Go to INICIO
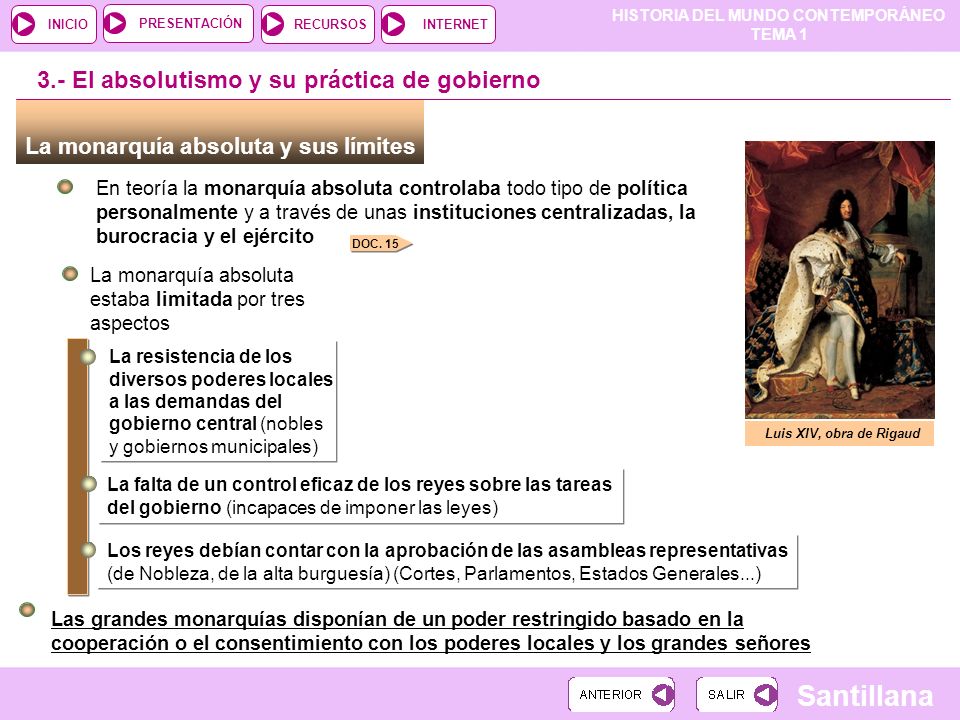The height and width of the screenshot is (720, 960). [x=54, y=24]
